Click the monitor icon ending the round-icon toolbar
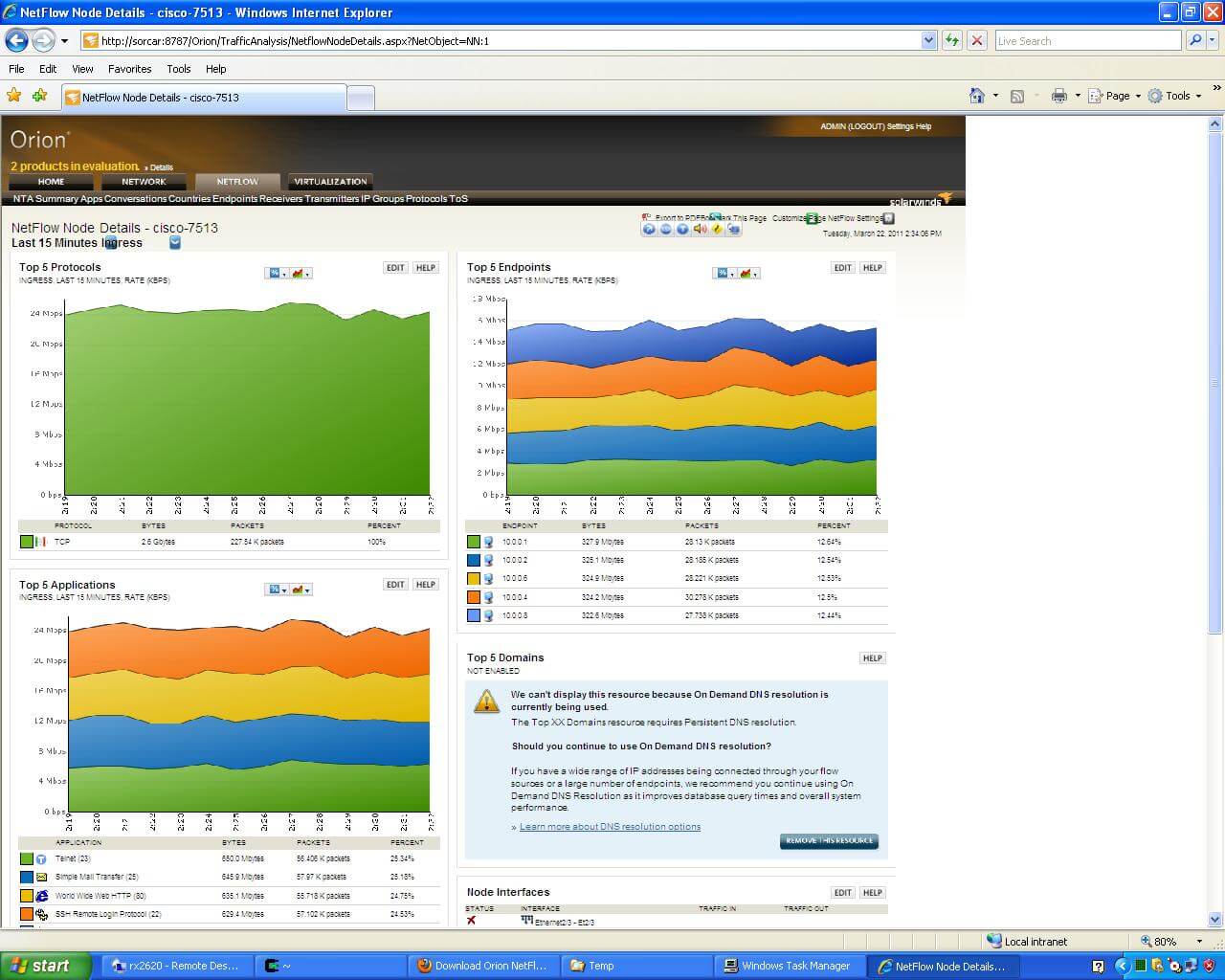Screen dimensions: 1225x980 click(x=734, y=229)
